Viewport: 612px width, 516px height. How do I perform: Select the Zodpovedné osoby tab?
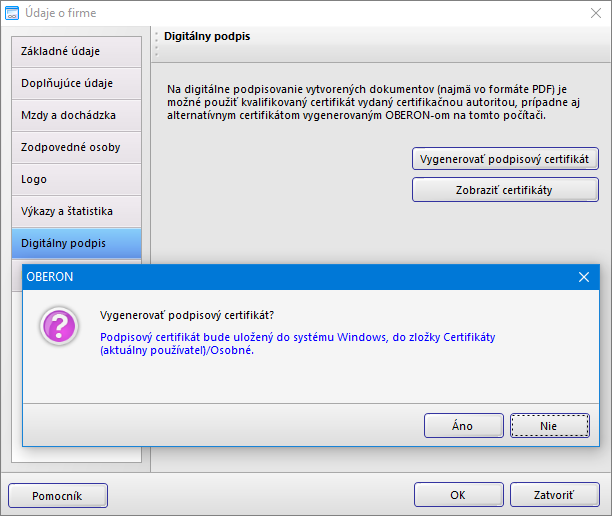[76, 148]
